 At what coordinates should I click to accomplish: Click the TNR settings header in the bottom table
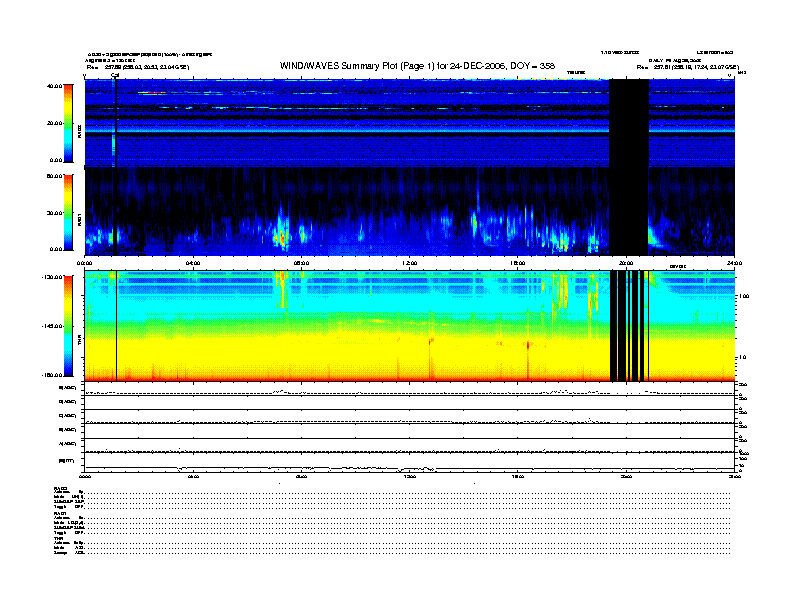[x=58, y=538]
